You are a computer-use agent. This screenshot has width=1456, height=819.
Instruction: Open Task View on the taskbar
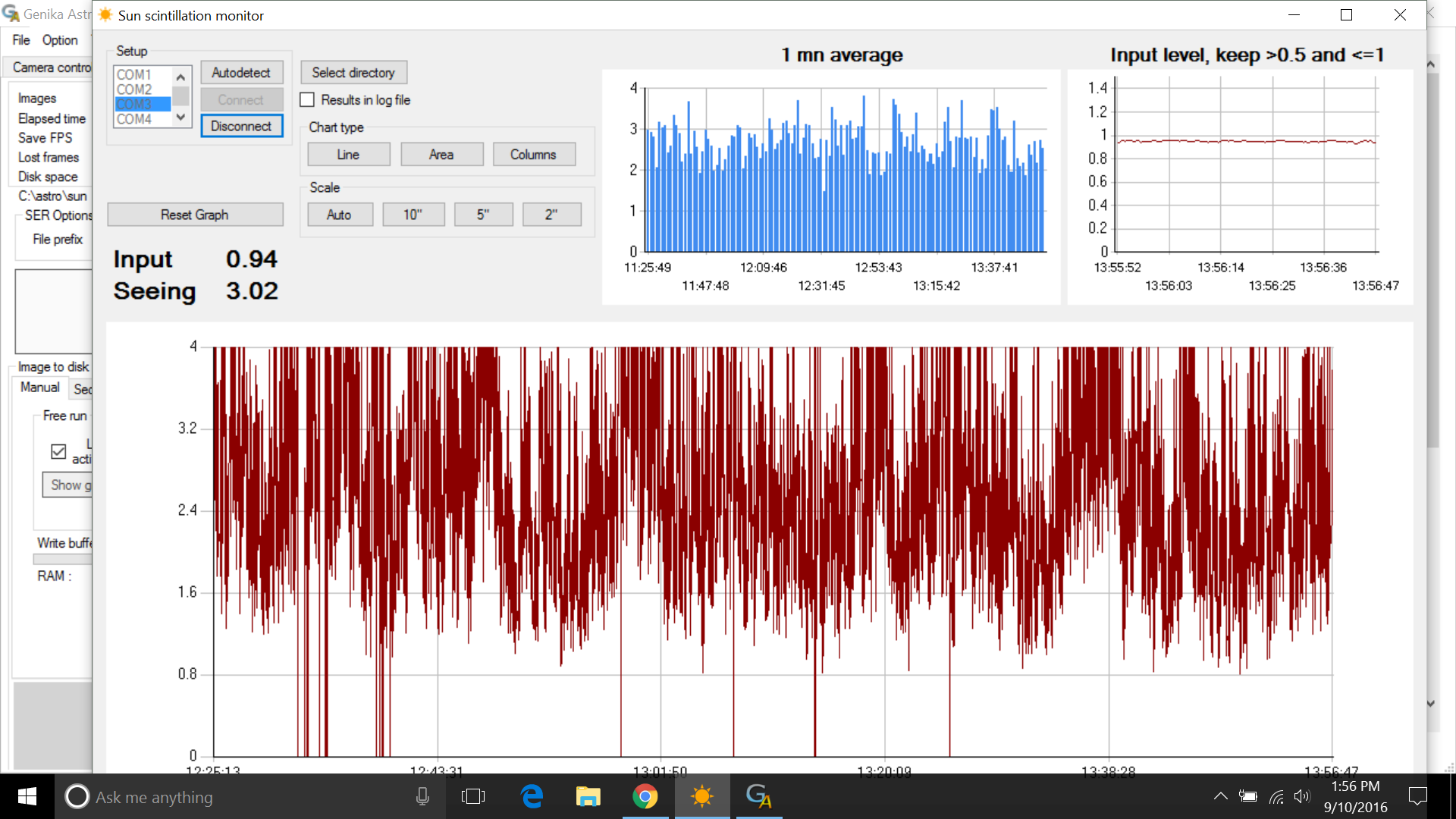(473, 796)
